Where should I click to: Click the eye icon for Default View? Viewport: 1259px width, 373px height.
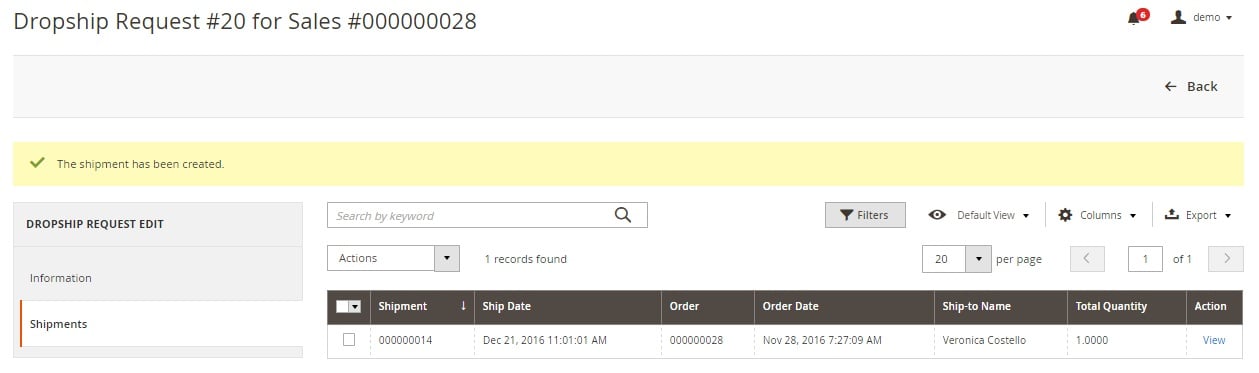(937, 215)
